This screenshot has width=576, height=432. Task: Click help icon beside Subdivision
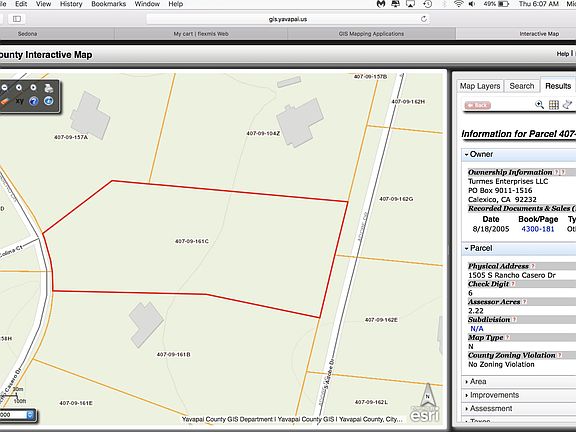pyautogui.click(x=514, y=320)
